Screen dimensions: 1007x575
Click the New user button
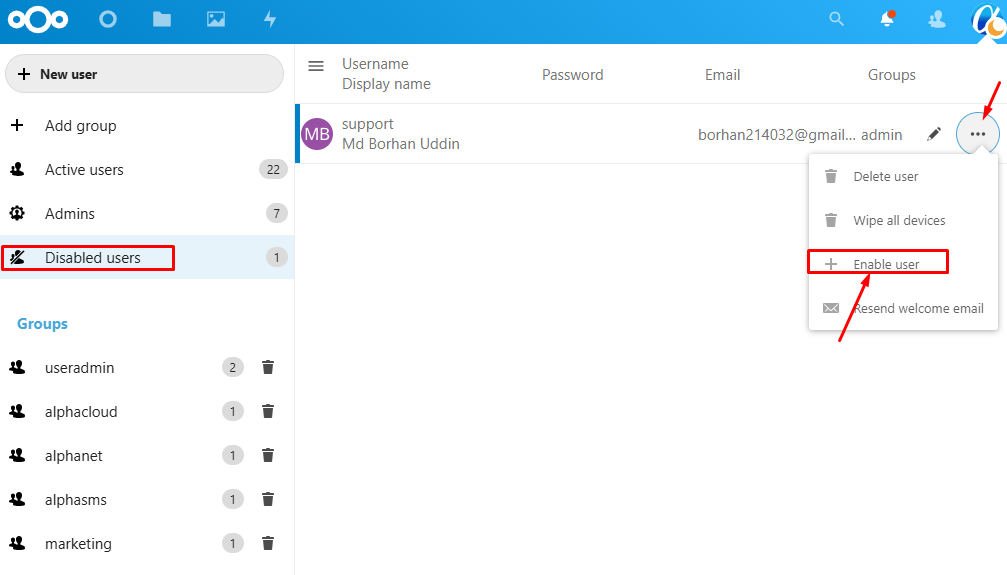pyautogui.click(x=144, y=74)
